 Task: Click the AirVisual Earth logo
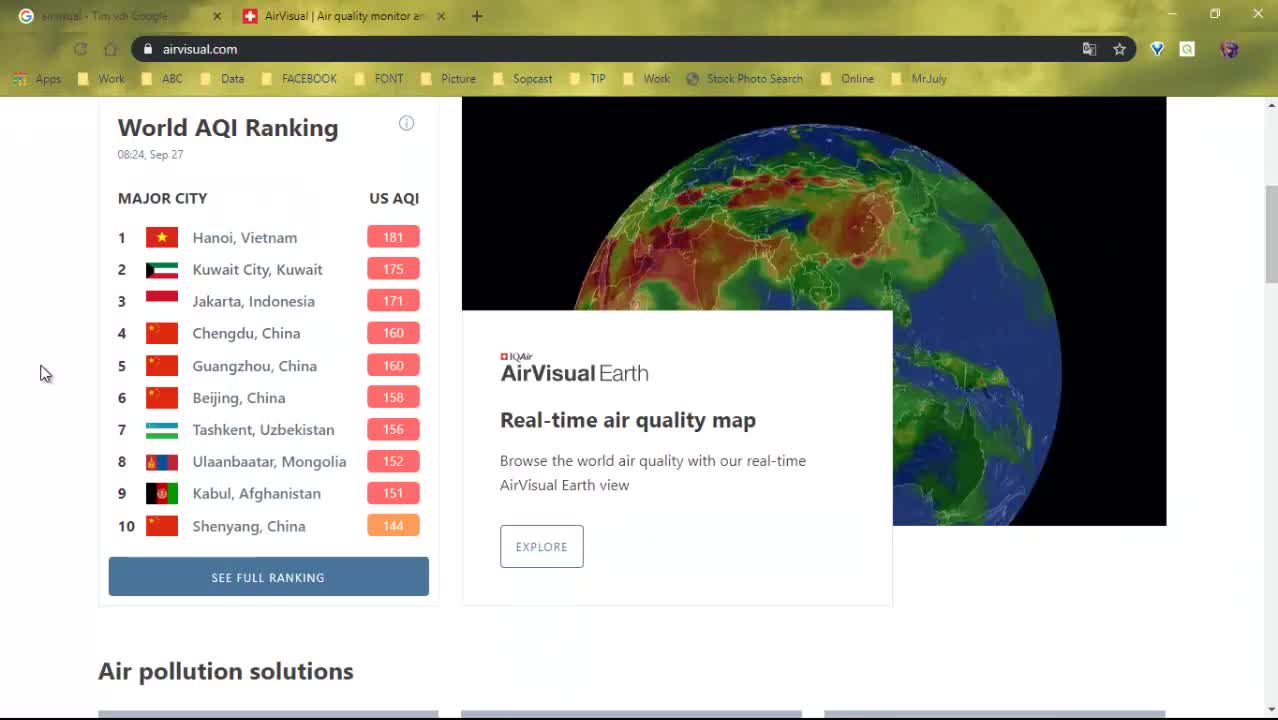pyautogui.click(x=574, y=367)
